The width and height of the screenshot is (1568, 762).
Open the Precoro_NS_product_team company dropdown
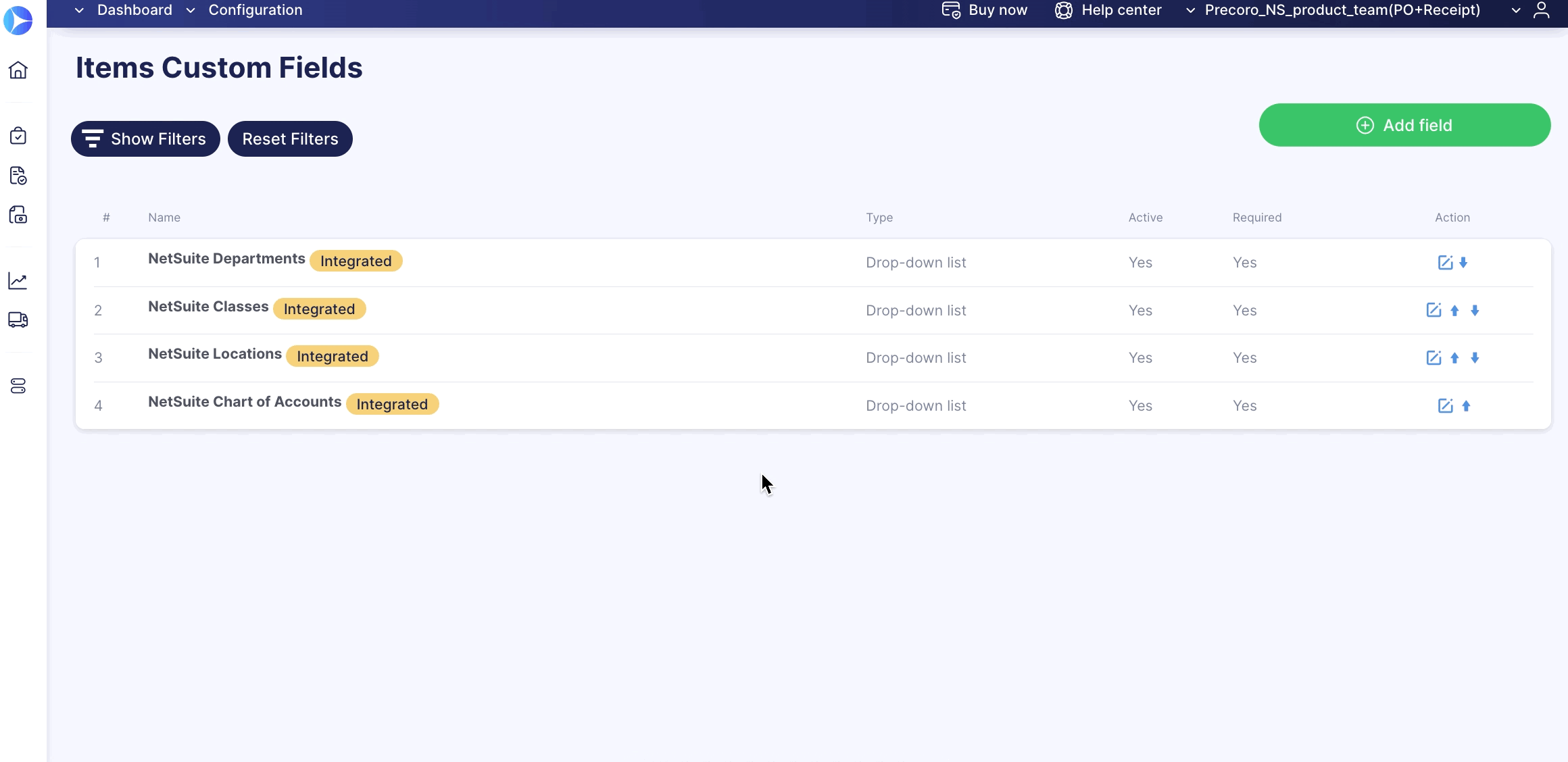point(1333,10)
